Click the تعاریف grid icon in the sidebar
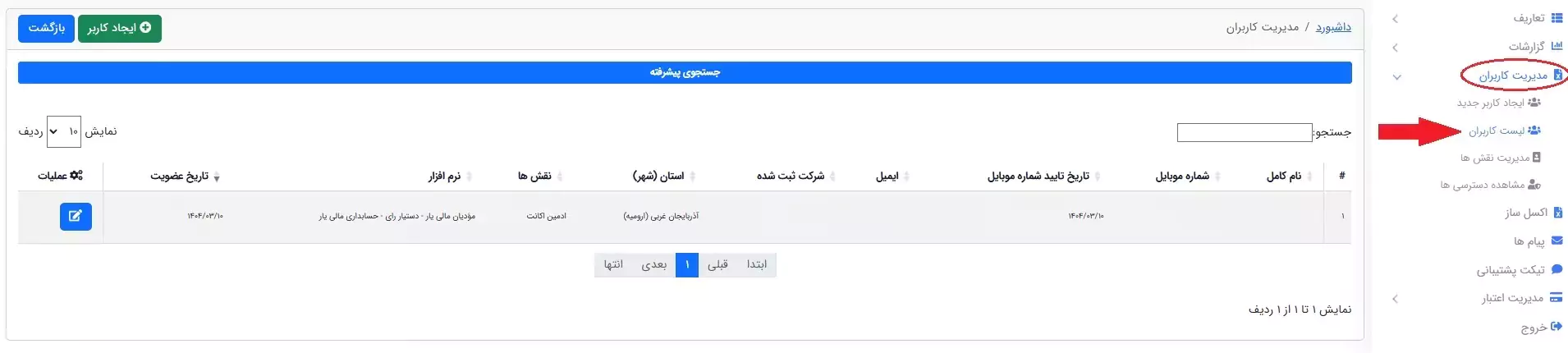This screenshot has height=353, width=1568. (1557, 18)
